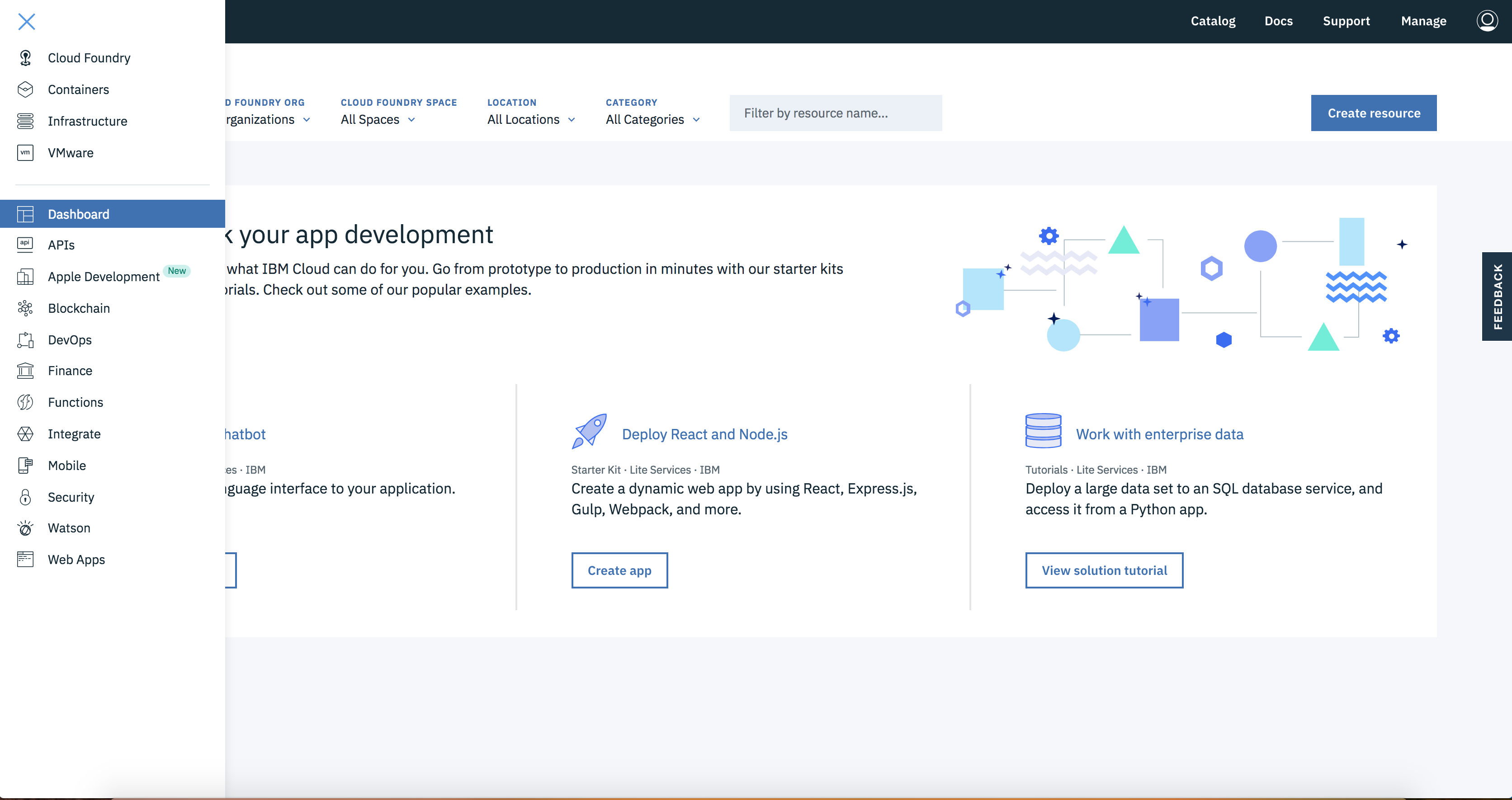The height and width of the screenshot is (800, 1512).
Task: Click the New badge beside Apple Development
Action: pyautogui.click(x=177, y=271)
